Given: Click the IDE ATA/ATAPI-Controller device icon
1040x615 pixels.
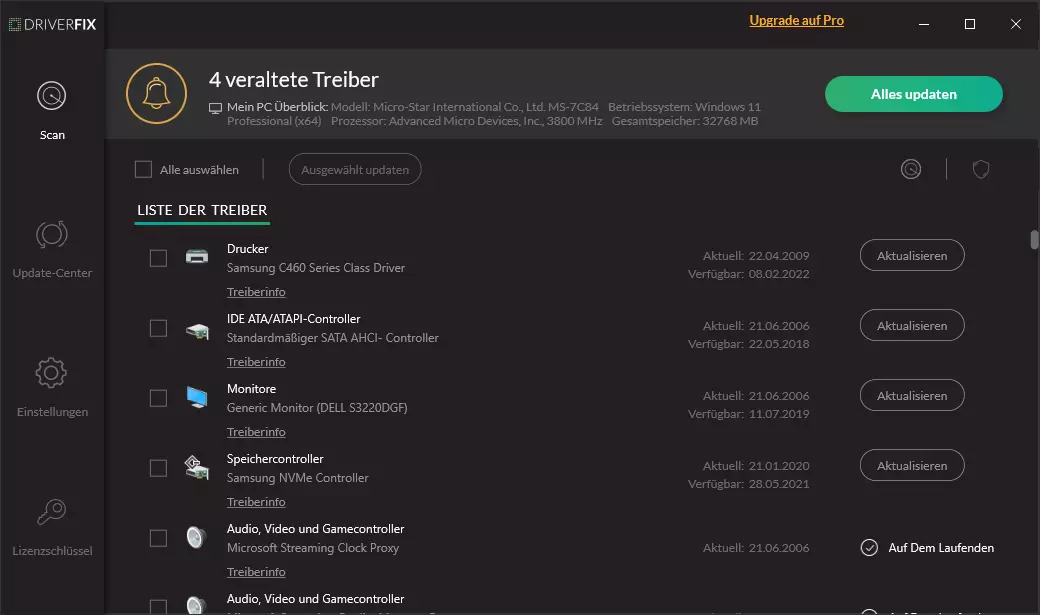Looking at the screenshot, I should 197,330.
